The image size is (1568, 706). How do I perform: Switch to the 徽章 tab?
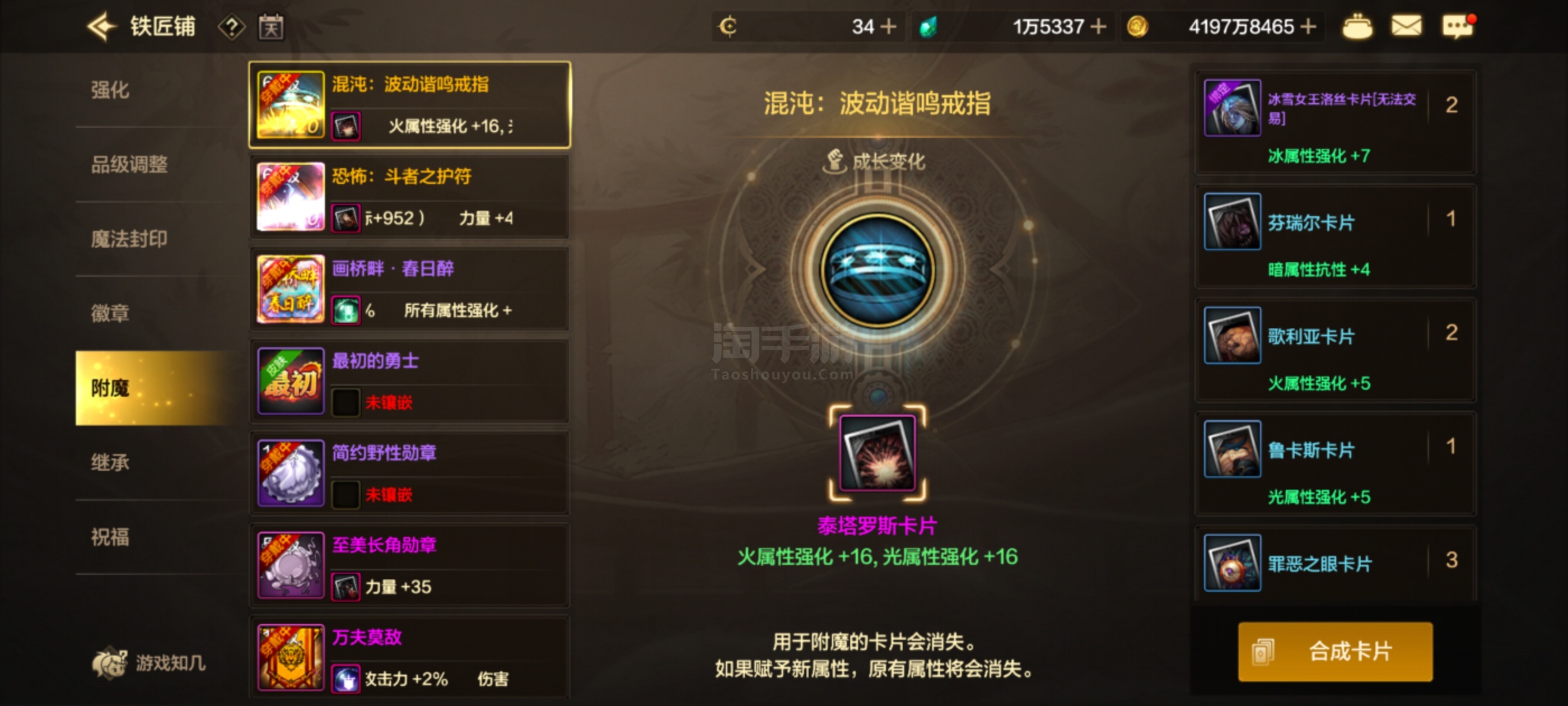110,314
